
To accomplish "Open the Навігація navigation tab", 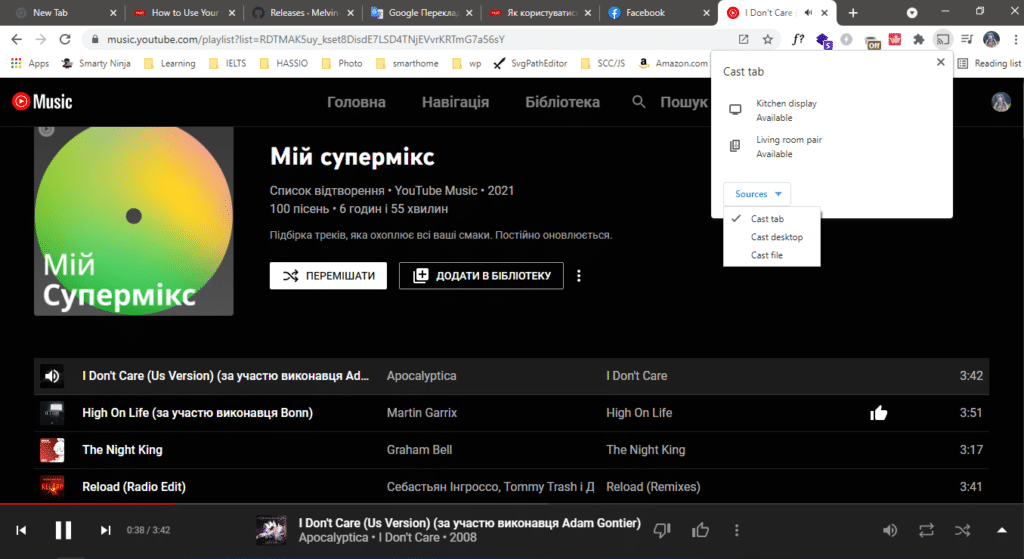I will click(x=455, y=102).
